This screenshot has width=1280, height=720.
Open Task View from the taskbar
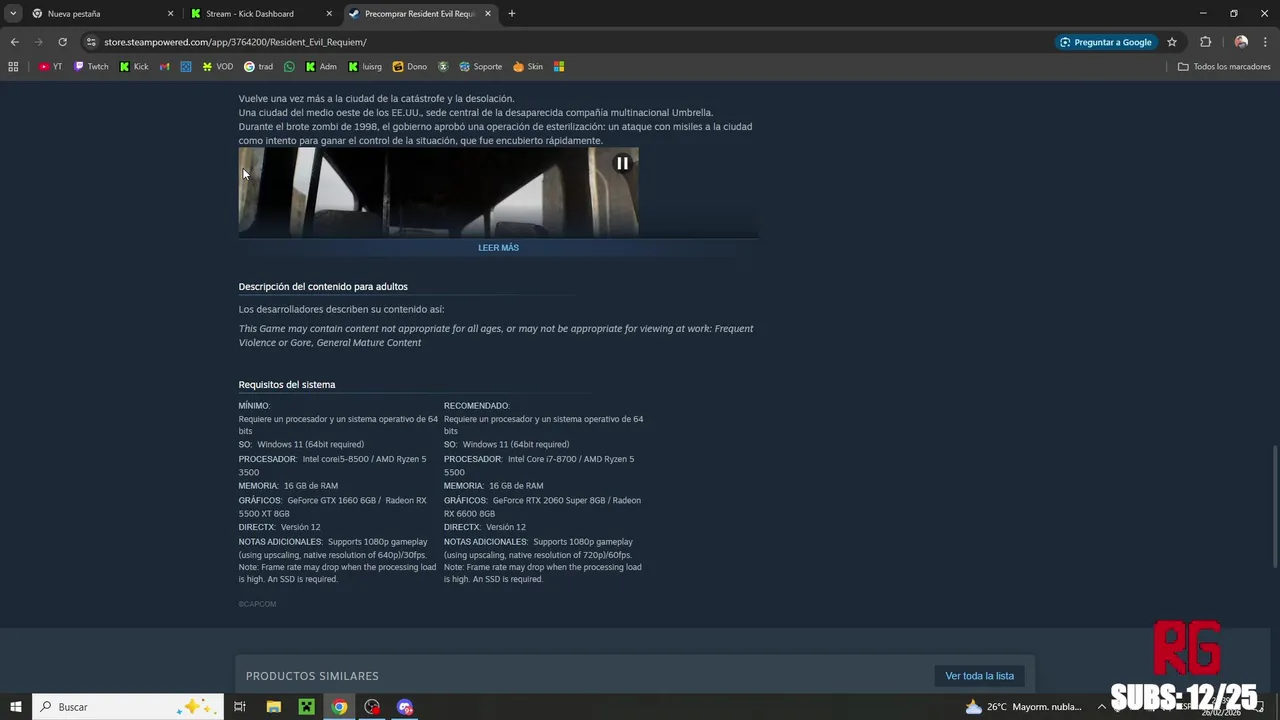pyautogui.click(x=240, y=707)
